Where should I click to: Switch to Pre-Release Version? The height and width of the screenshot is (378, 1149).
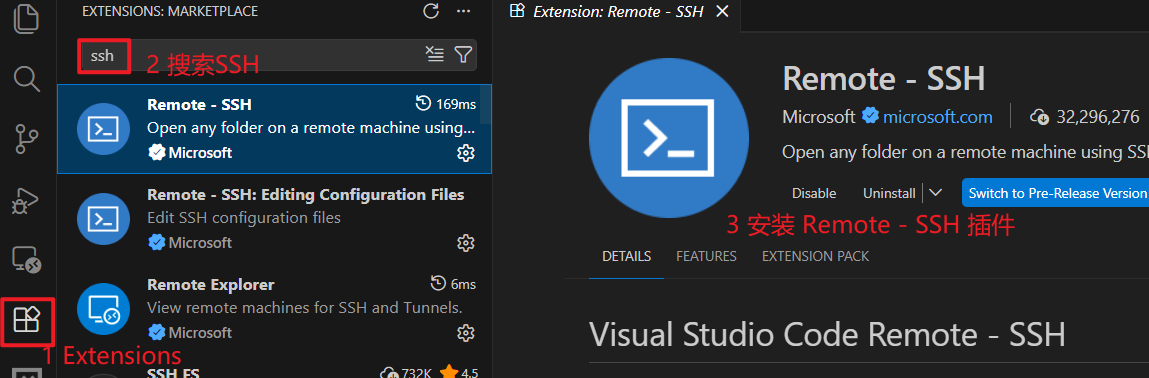(x=1055, y=193)
